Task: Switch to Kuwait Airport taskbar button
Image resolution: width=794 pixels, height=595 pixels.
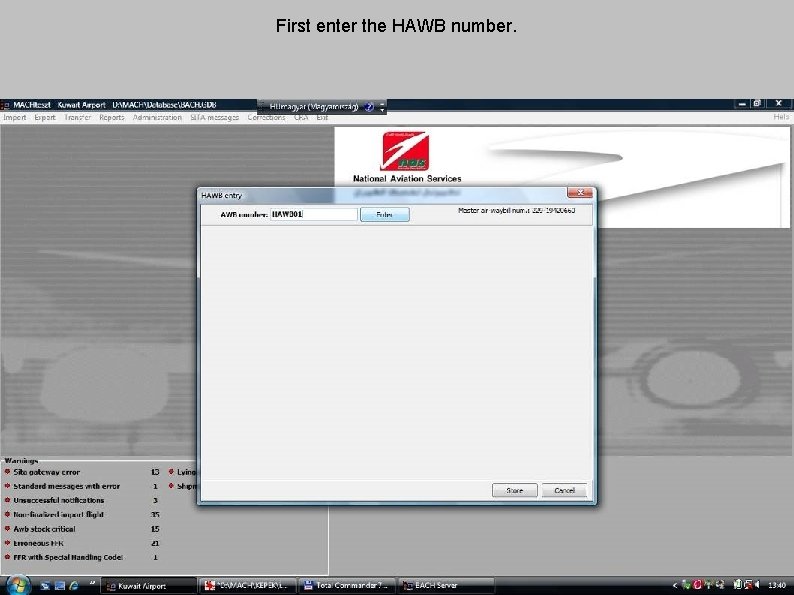Action: (x=148, y=585)
